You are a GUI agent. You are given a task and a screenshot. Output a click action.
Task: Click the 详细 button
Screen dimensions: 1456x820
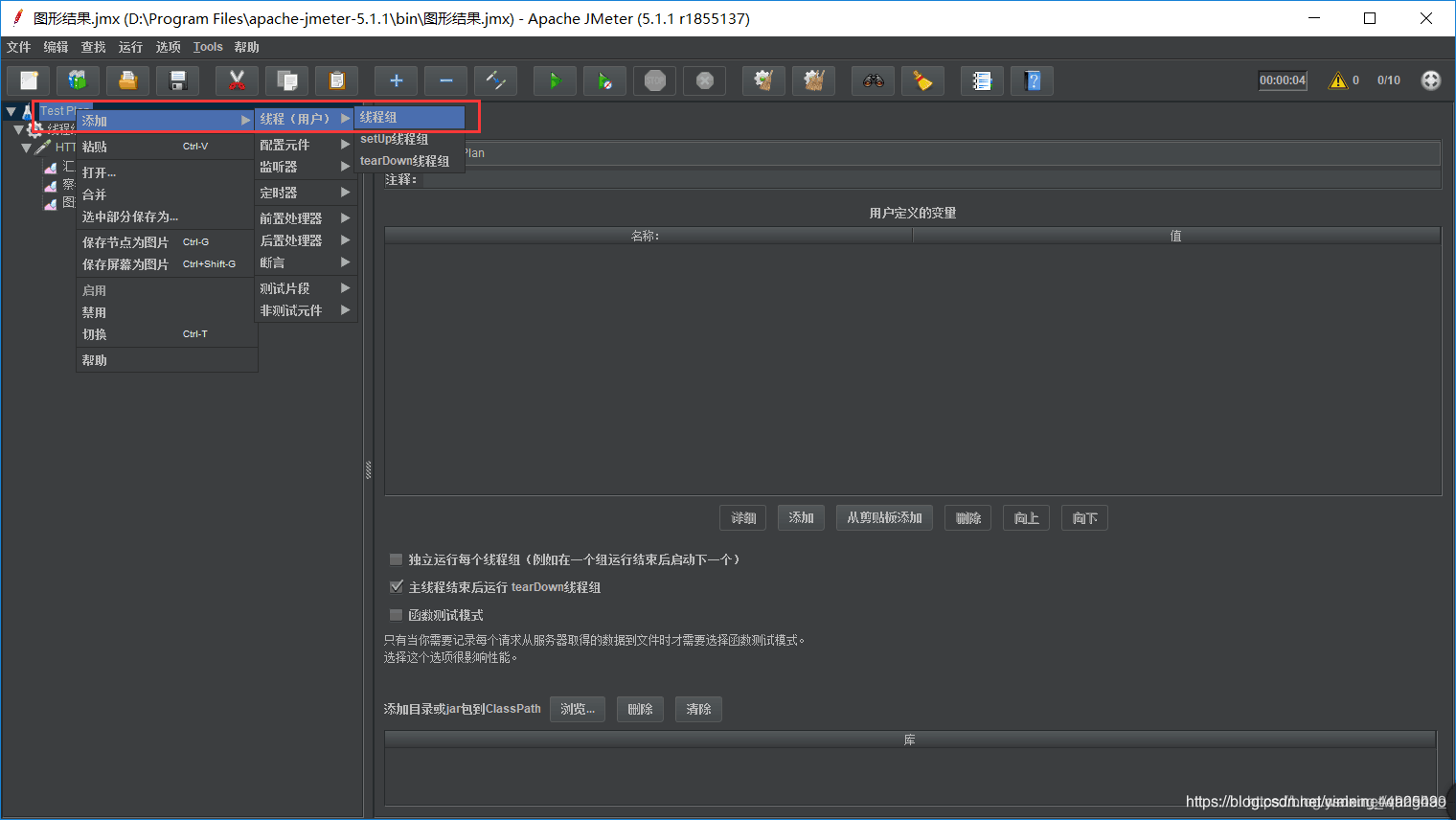[743, 518]
